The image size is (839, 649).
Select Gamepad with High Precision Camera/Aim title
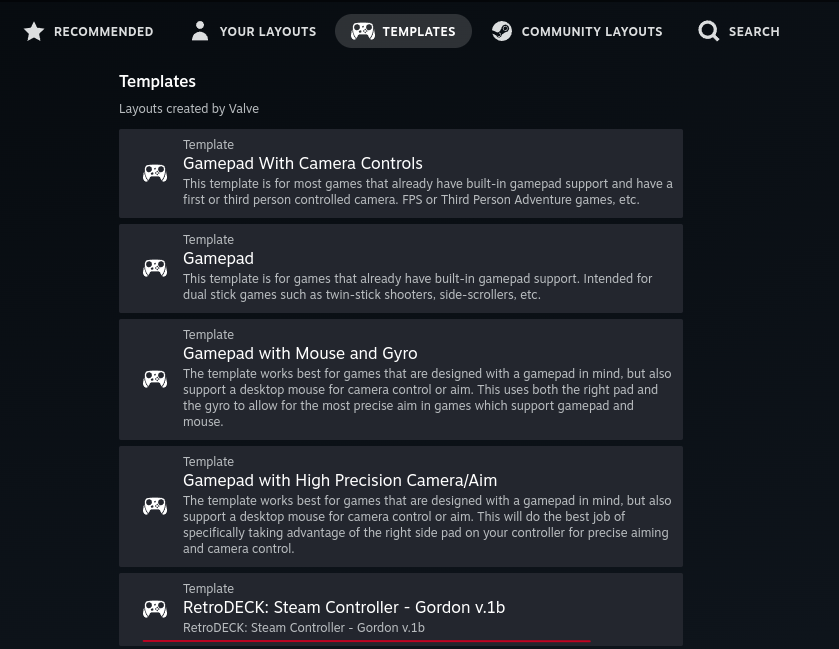339,480
